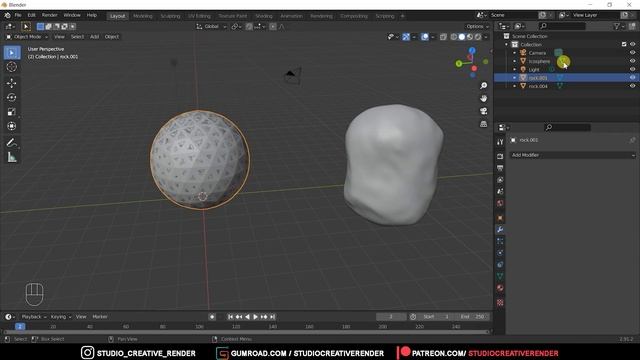Viewport: 640px width, 360px height.
Task: Click the End frame 250 field
Action: [x=472, y=317]
